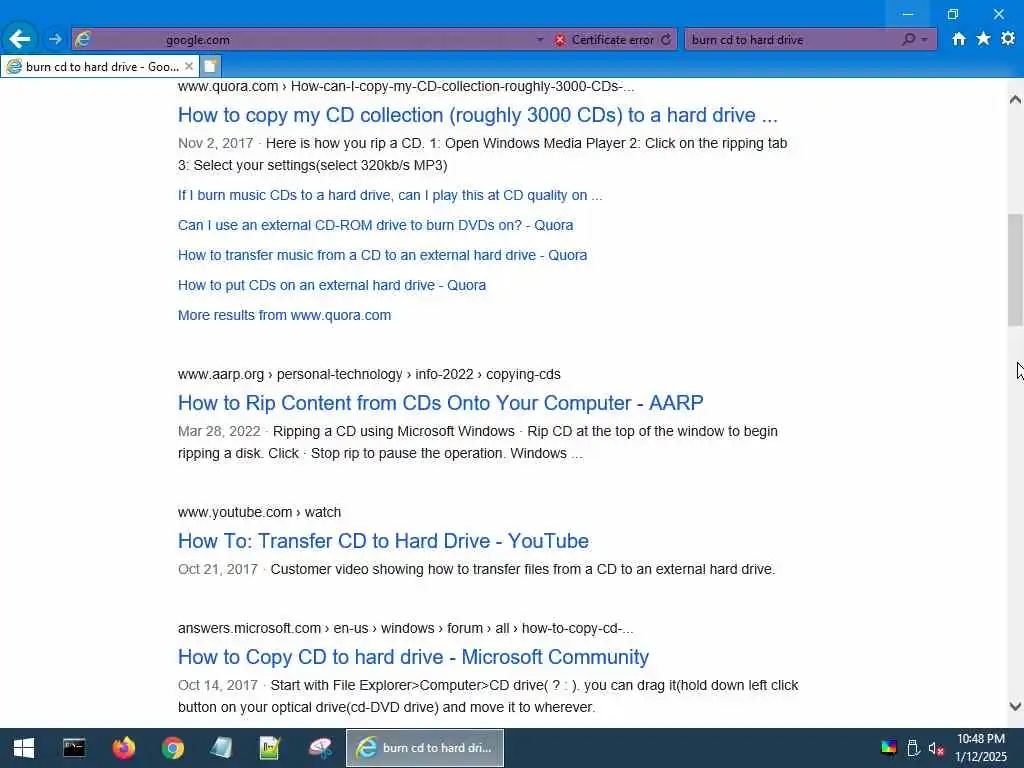Viewport: 1024px width, 768px height.
Task: Open 'How to Copy CD to hard drive - Microsoft Community'
Action: click(x=413, y=657)
